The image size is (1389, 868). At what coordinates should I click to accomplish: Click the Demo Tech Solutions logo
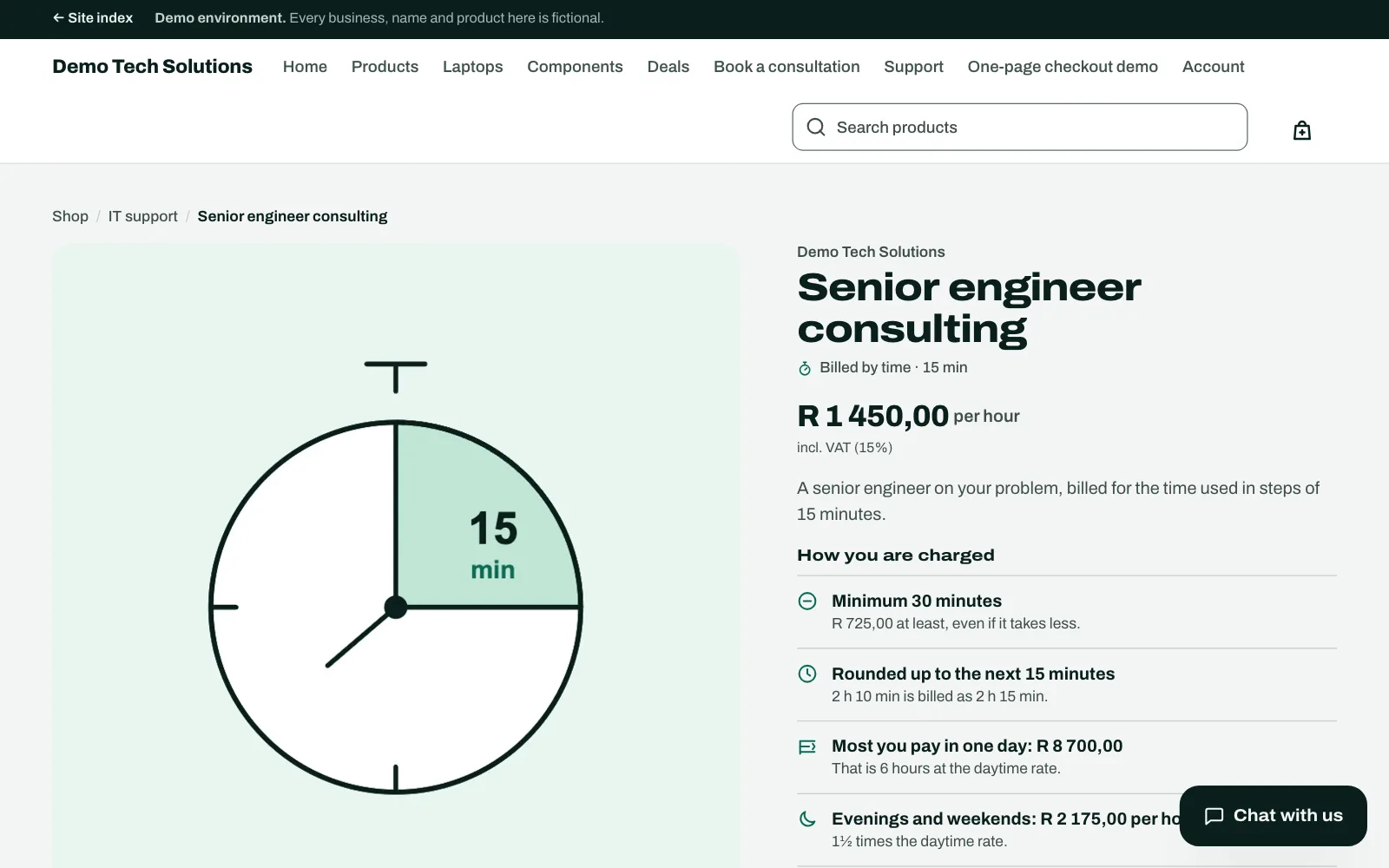(x=152, y=67)
